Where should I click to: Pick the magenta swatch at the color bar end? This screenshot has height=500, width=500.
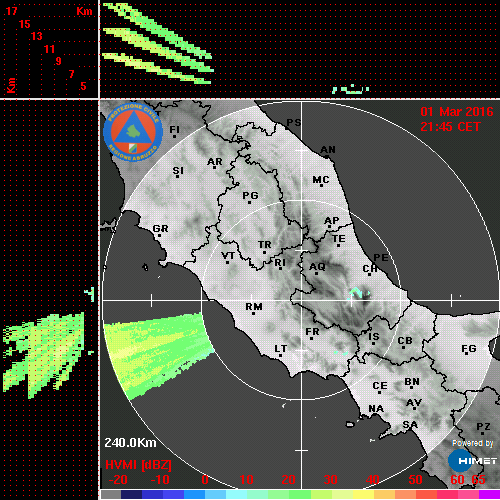pyautogui.click(x=489, y=494)
